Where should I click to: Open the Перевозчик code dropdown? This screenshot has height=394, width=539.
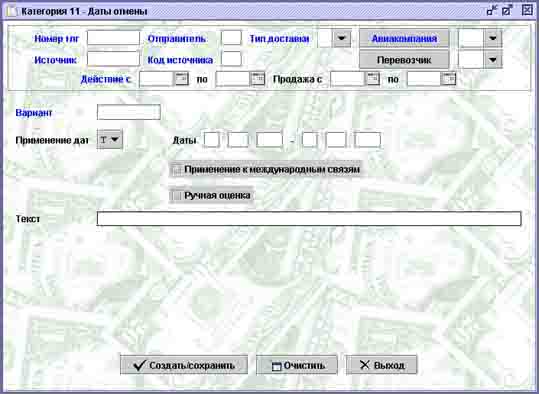pyautogui.click(x=493, y=60)
